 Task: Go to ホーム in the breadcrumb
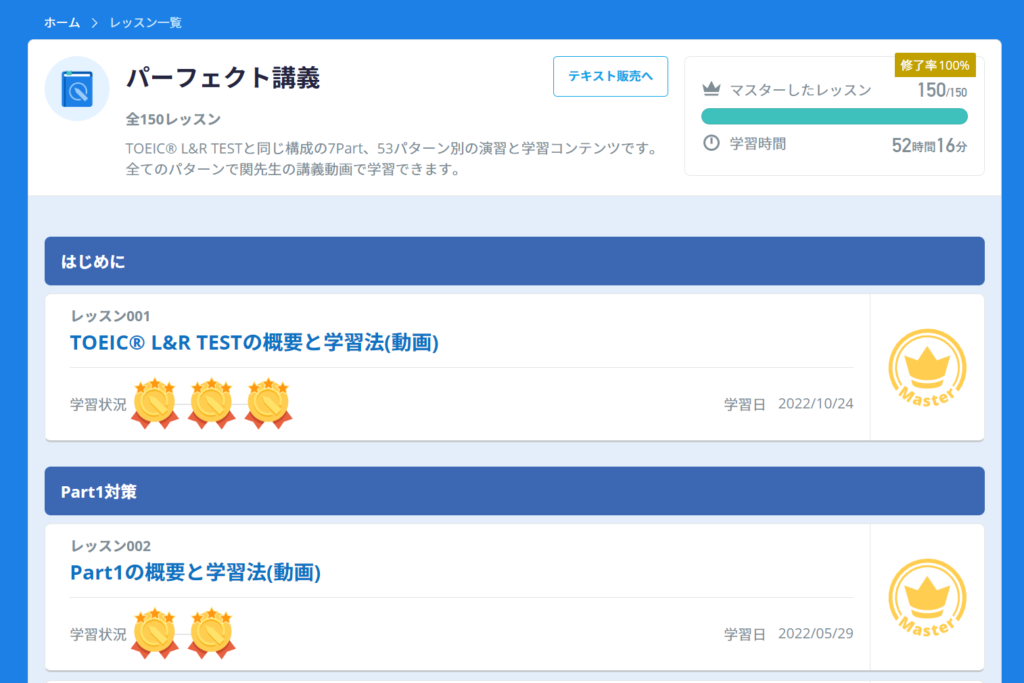[x=62, y=22]
